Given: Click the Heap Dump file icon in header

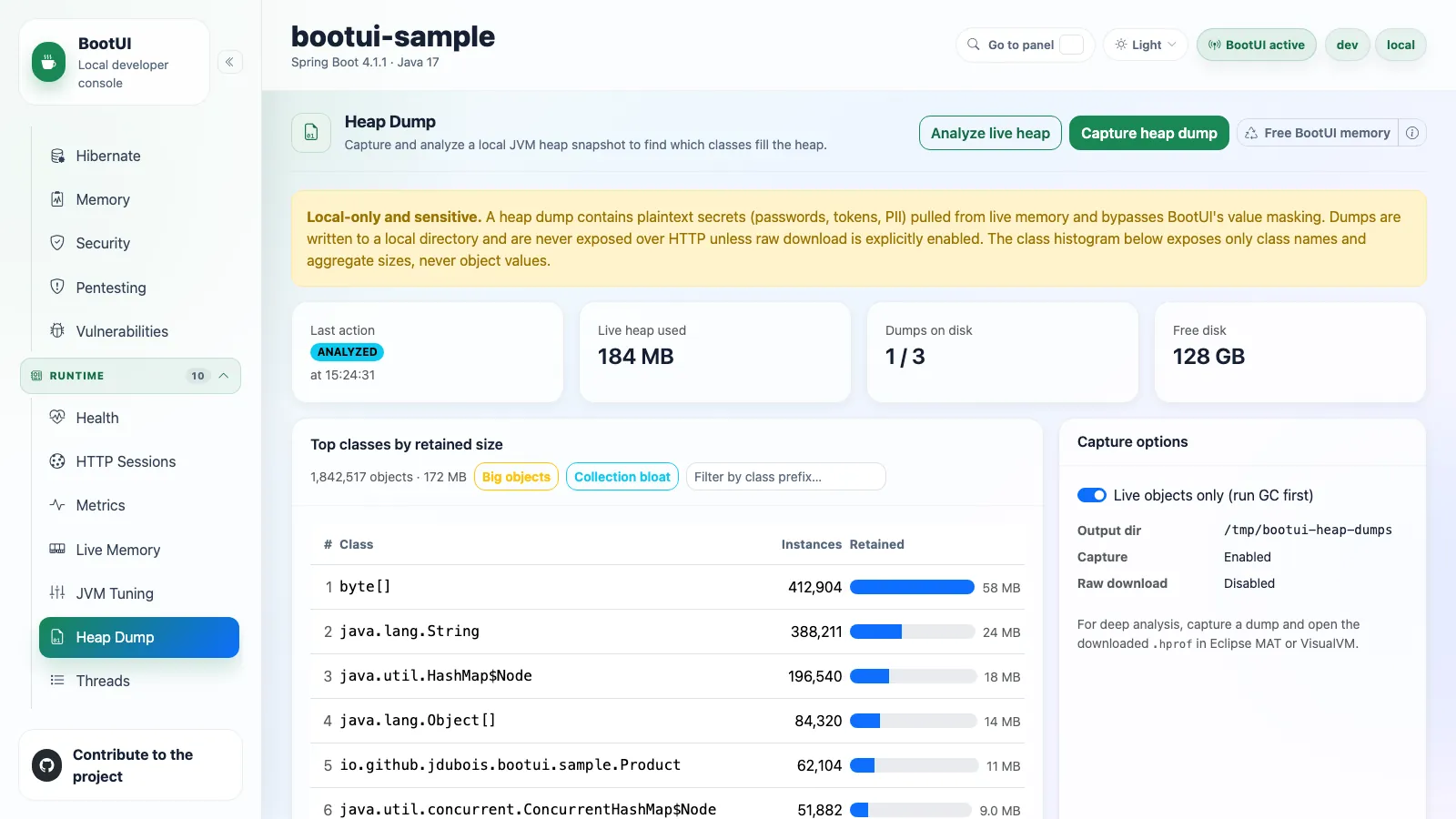Looking at the screenshot, I should click(x=311, y=133).
